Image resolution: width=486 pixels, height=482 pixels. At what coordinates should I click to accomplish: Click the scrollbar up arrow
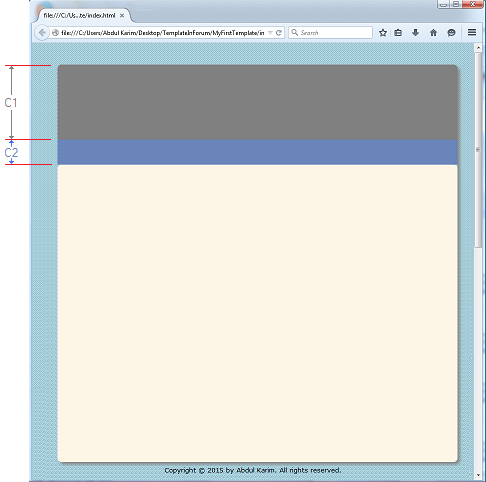pos(478,48)
